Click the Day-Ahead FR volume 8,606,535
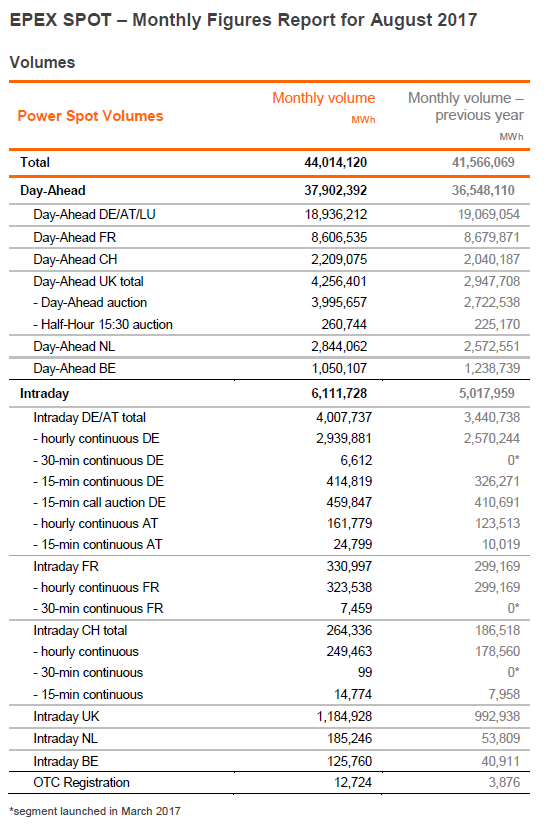This screenshot has width=545, height=826. click(339, 238)
